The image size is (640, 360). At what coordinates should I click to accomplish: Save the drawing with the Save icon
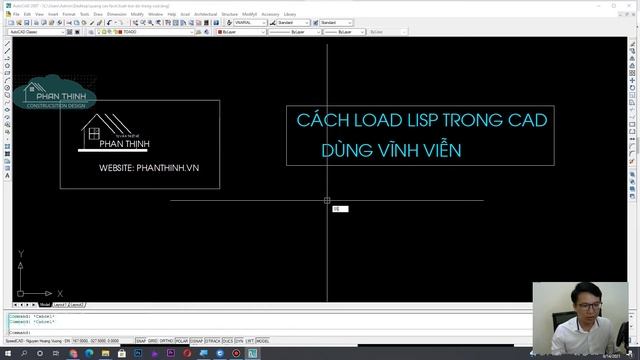tap(27, 23)
